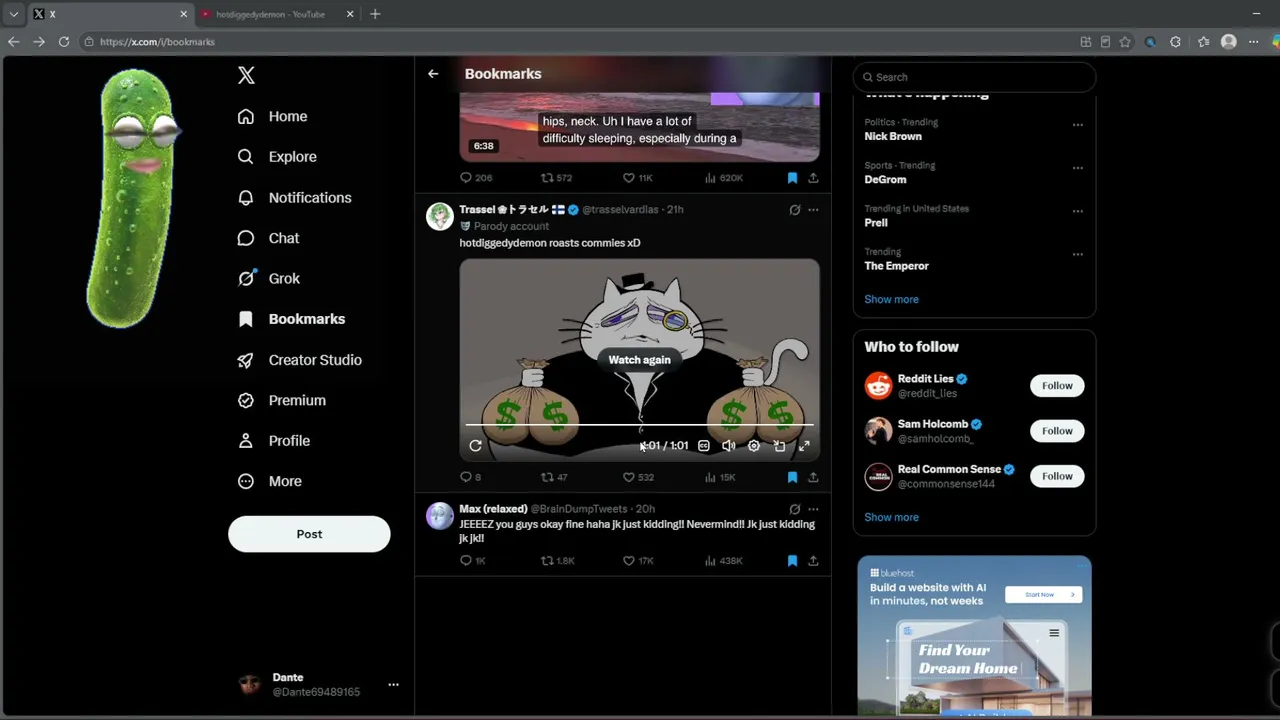The height and width of the screenshot is (720, 1280).
Task: Open options for DeGrom trend
Action: 1077,168
